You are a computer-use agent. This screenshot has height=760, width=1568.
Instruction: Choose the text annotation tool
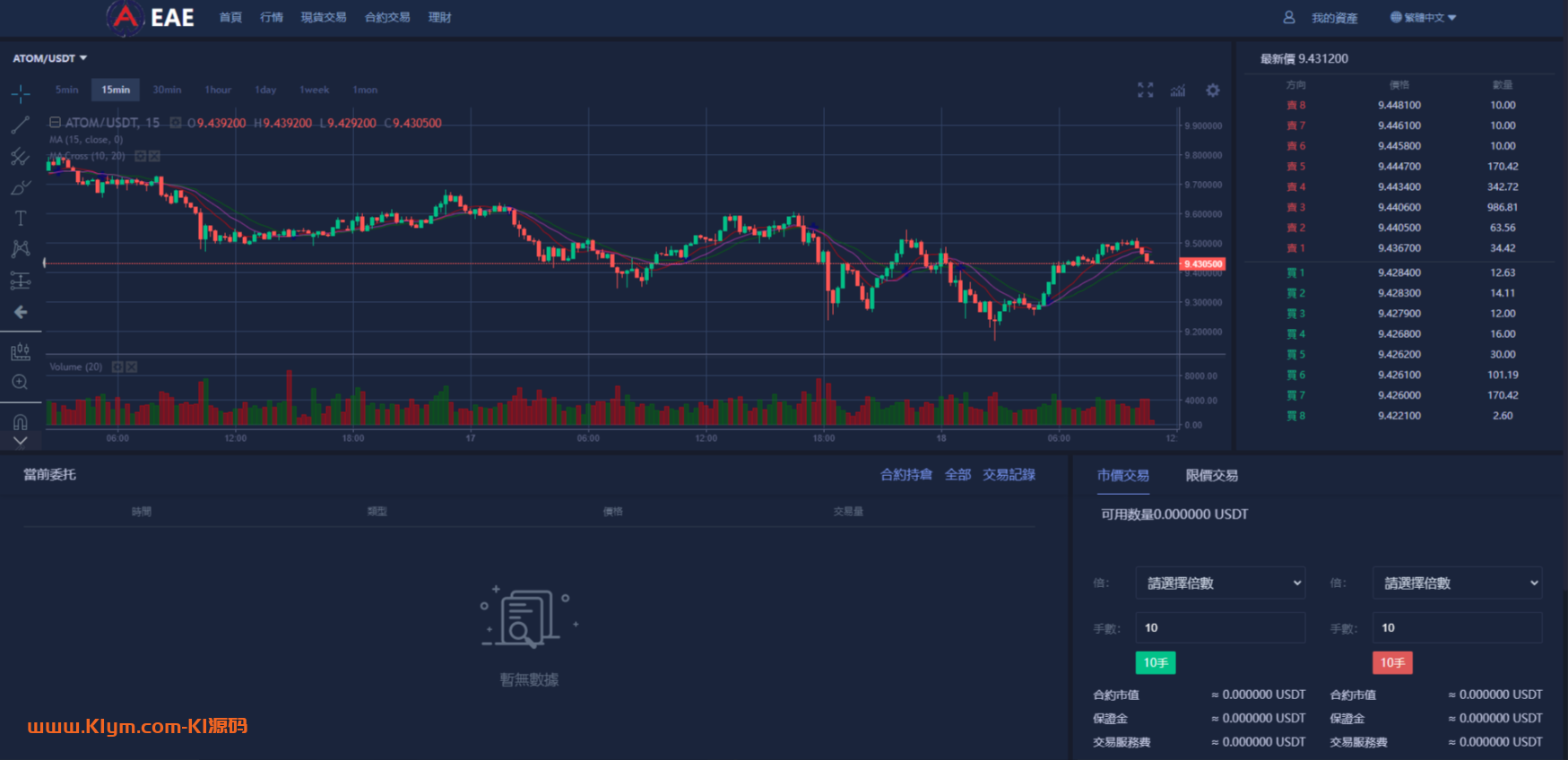point(21,218)
